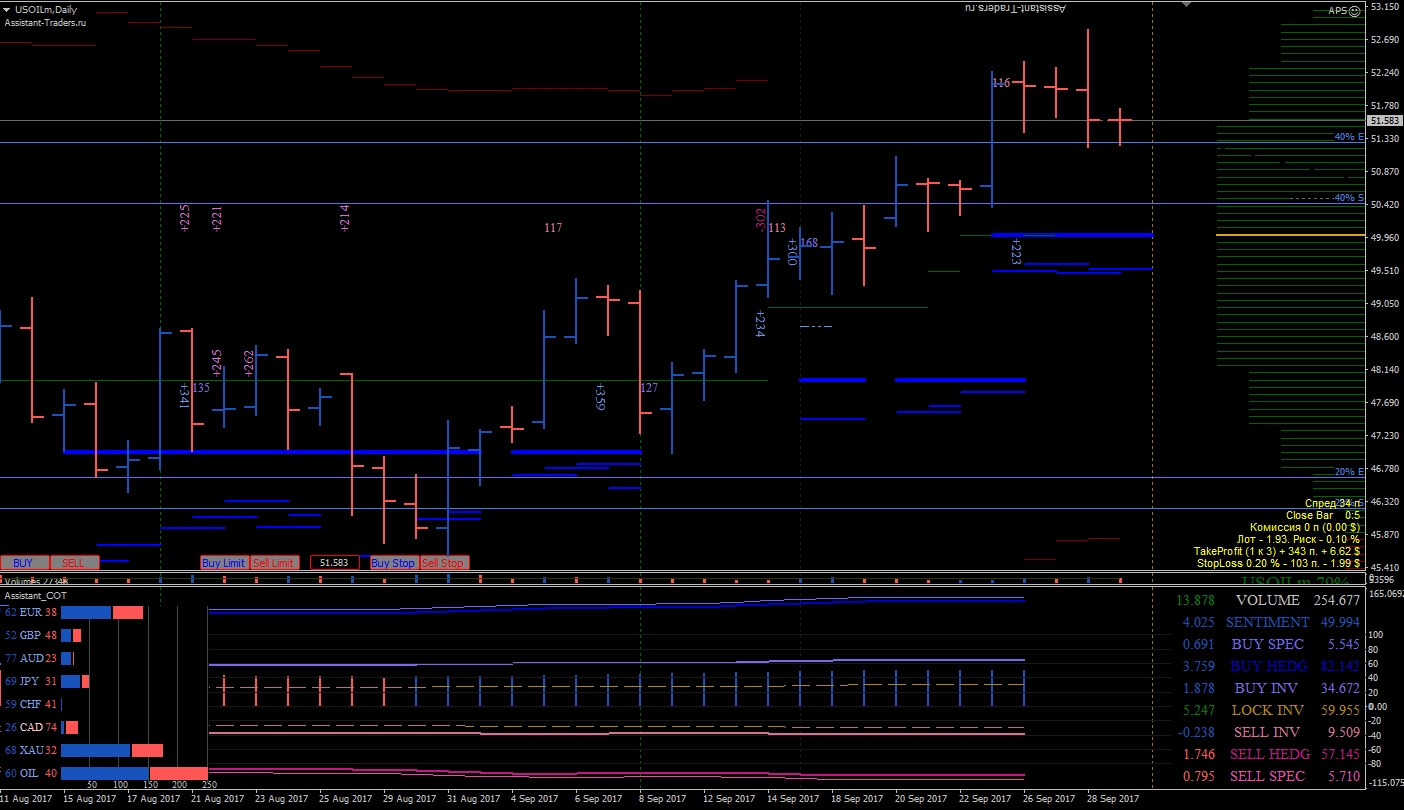Viewport: 1404px width, 810px height.
Task: Click the 254.677 volume value
Action: 1336,601
